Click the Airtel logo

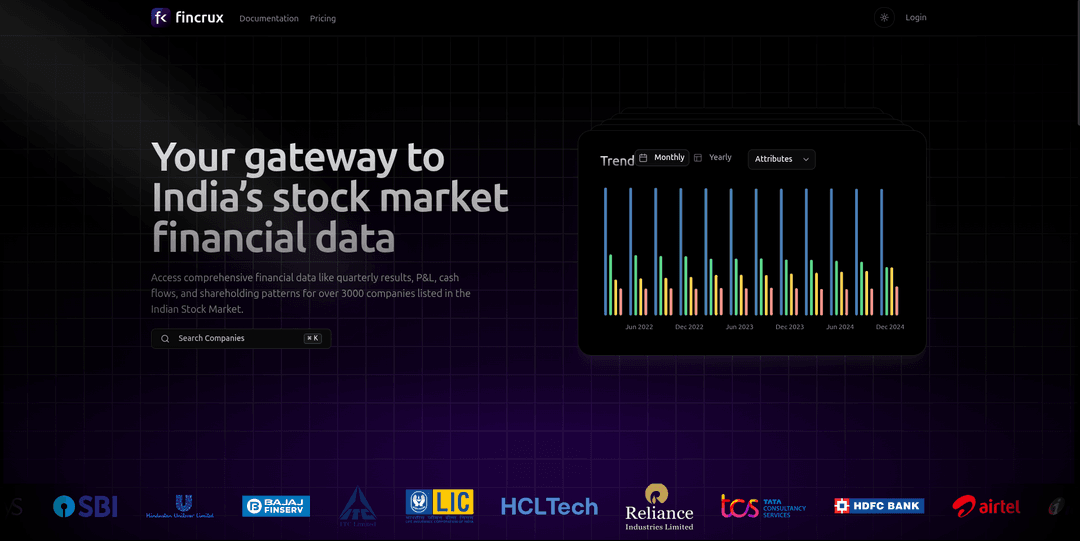click(986, 507)
